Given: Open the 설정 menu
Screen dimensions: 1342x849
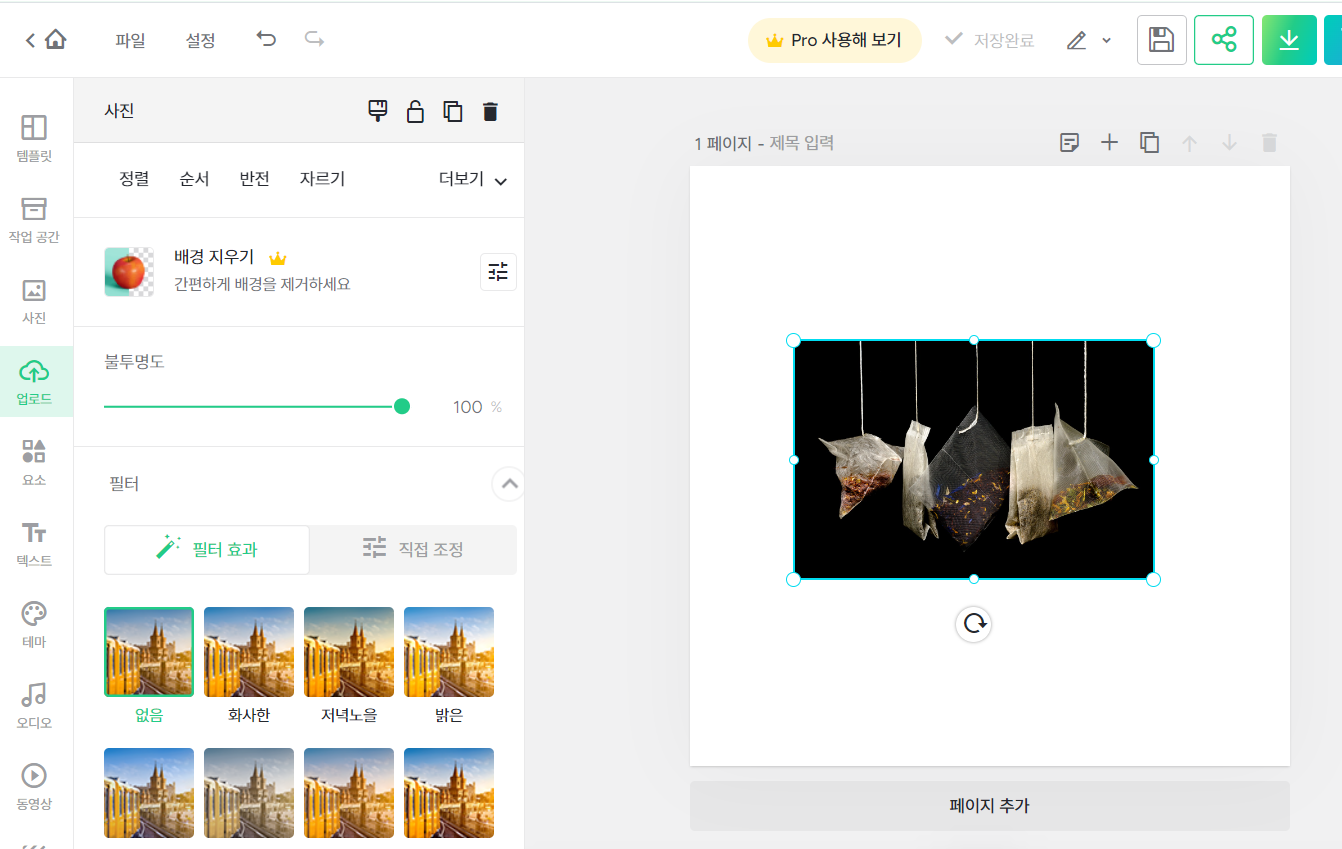Looking at the screenshot, I should (200, 41).
